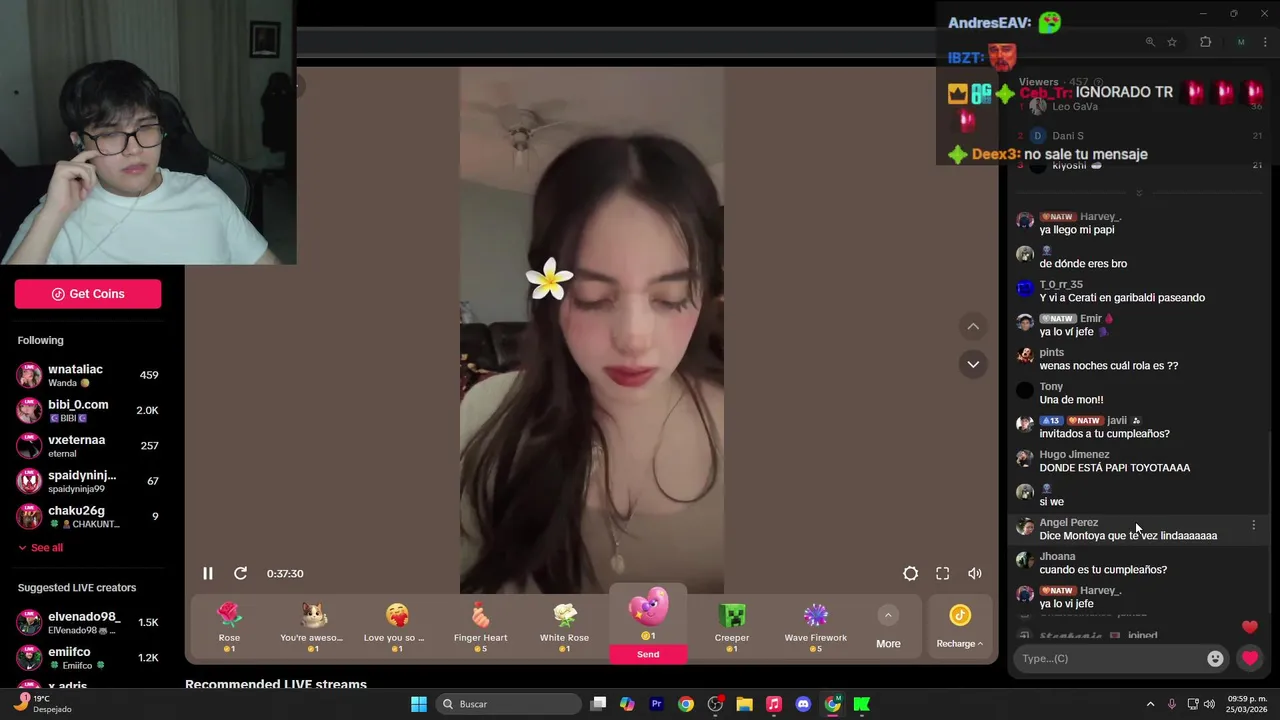The height and width of the screenshot is (720, 1280).
Task: Click Jhoana's chat username
Action: point(1057,556)
